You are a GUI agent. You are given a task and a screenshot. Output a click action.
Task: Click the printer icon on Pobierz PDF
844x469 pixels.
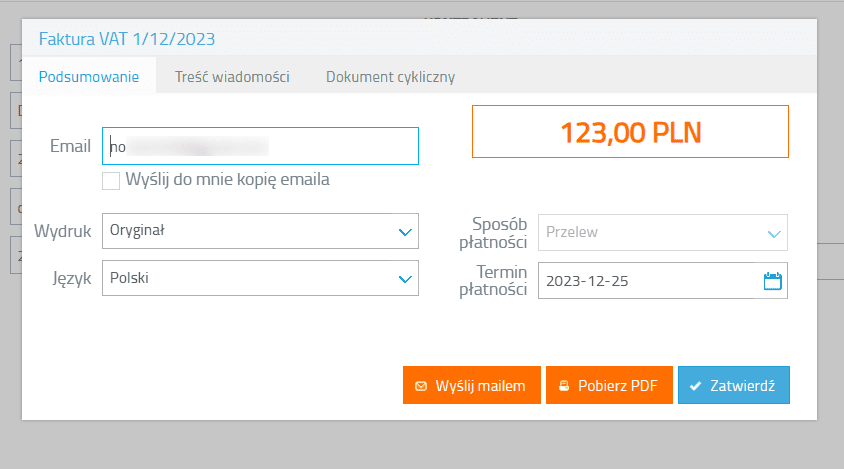coord(563,385)
